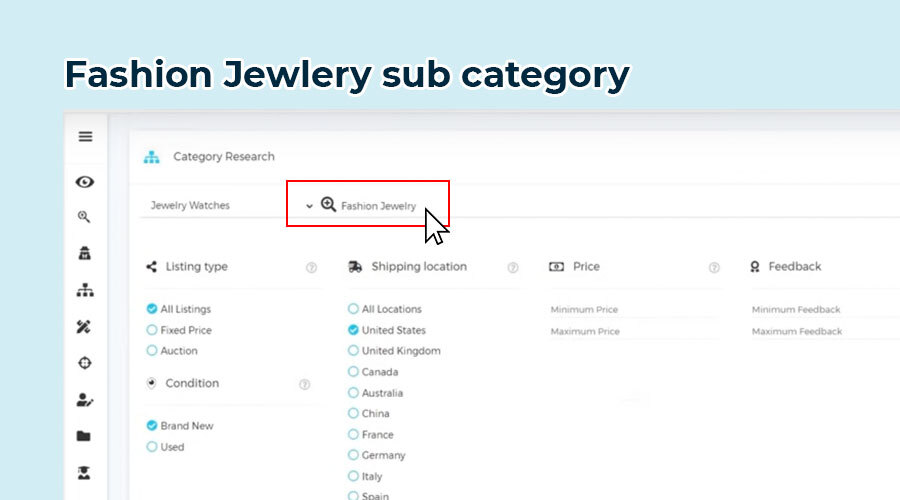Choose Canada shipping location
The image size is (900, 500).
pos(354,372)
